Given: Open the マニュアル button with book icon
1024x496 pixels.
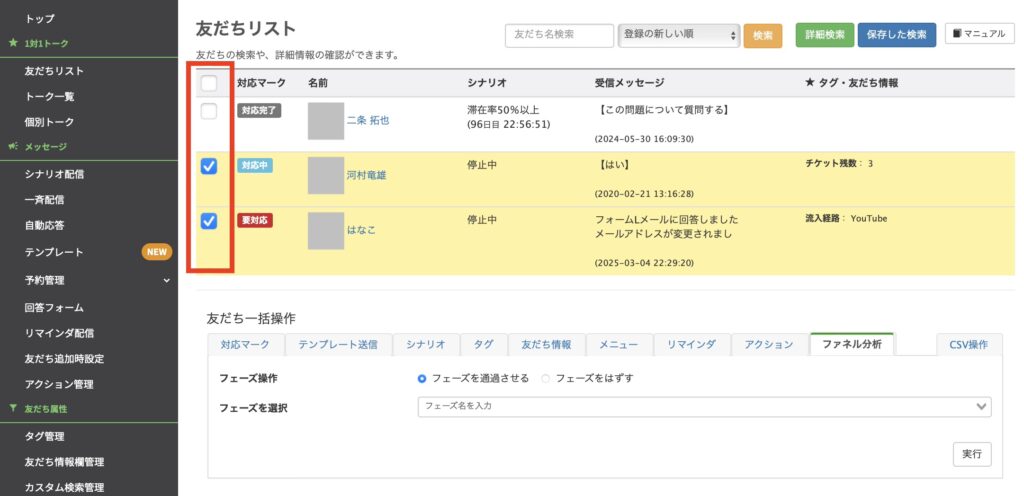Looking at the screenshot, I should pos(979,35).
